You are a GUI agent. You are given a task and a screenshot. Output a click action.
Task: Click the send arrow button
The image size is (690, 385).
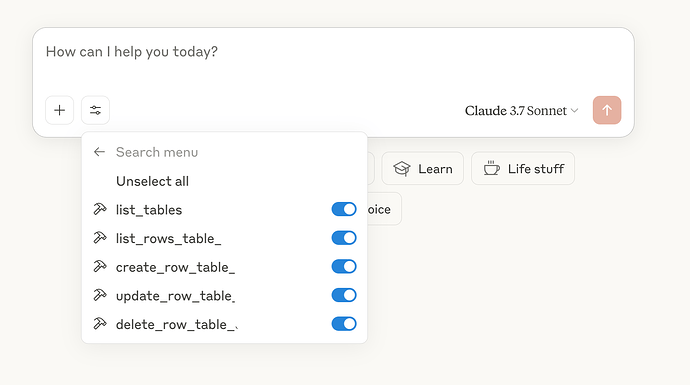(x=607, y=110)
